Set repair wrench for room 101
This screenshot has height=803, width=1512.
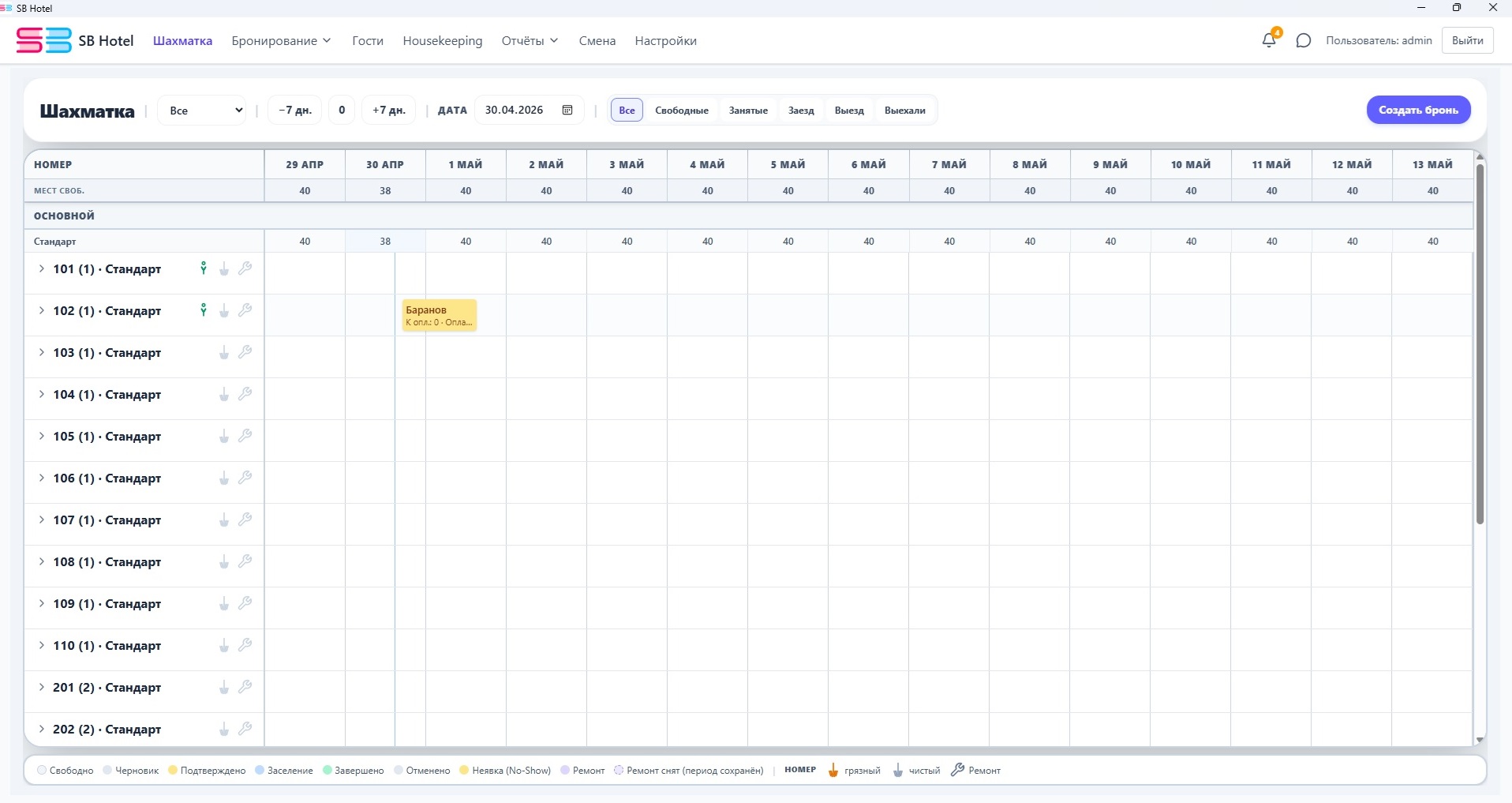245,268
